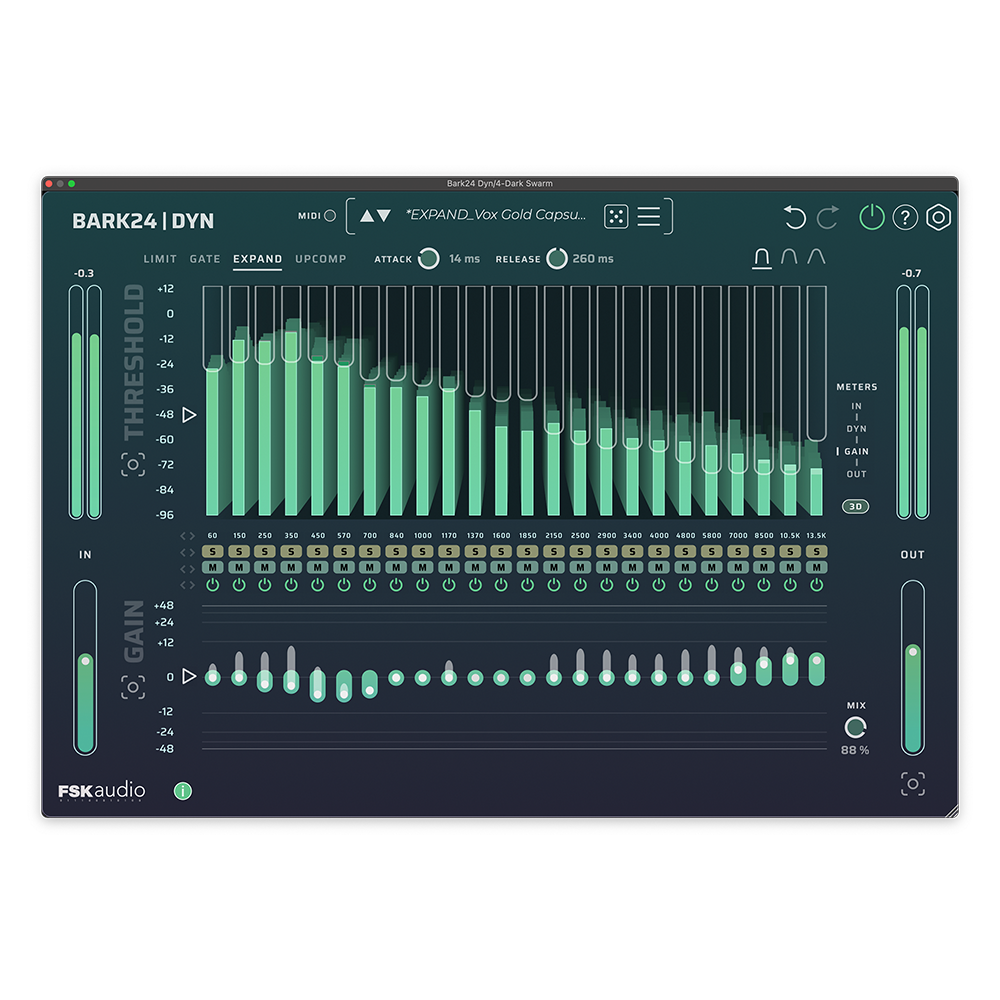The image size is (1000, 1000).
Task: Click the threshold focus target icon
Action: click(x=133, y=464)
